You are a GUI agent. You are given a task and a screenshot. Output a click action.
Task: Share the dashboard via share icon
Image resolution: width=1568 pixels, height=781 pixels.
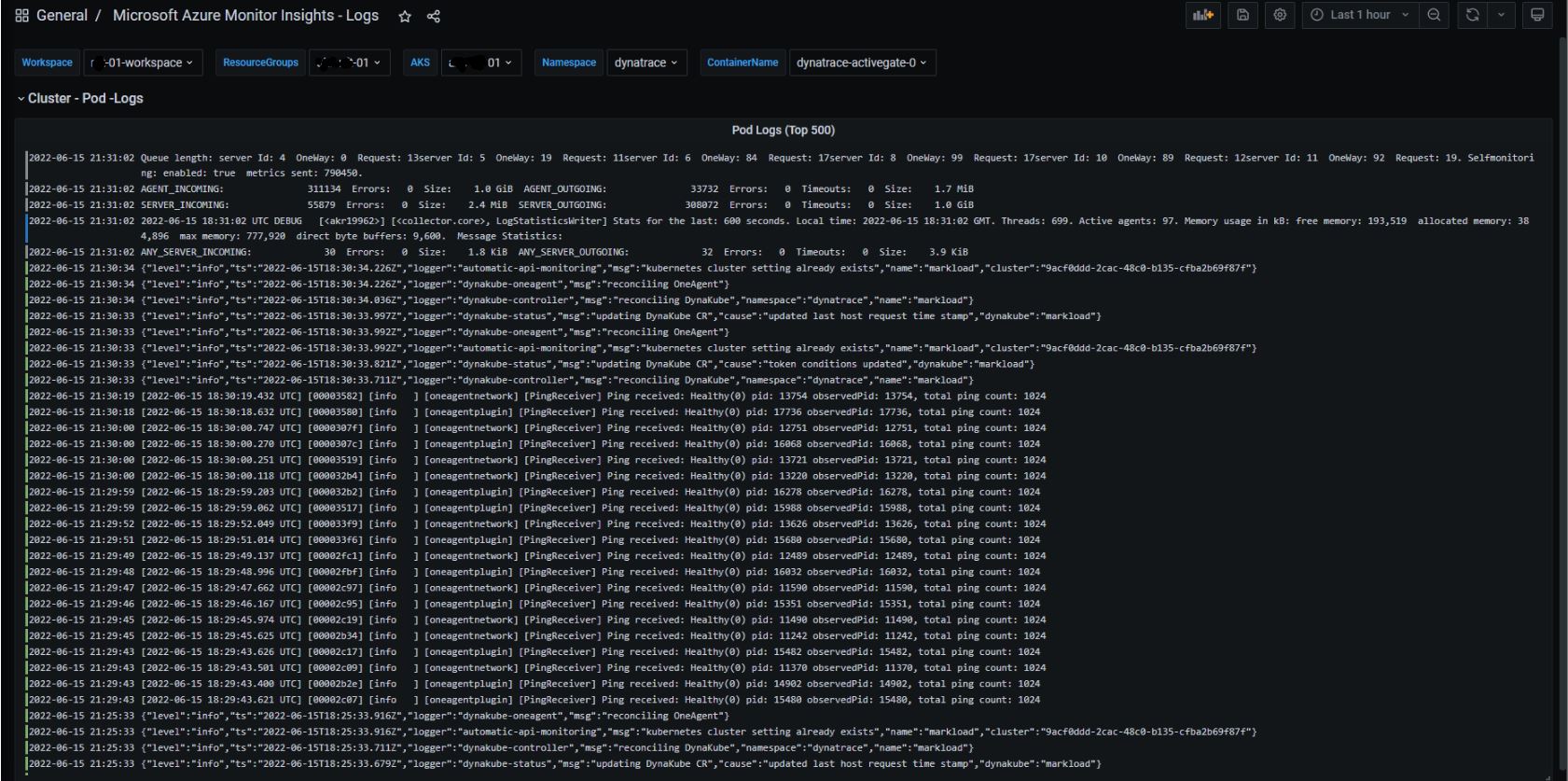pyautogui.click(x=433, y=16)
